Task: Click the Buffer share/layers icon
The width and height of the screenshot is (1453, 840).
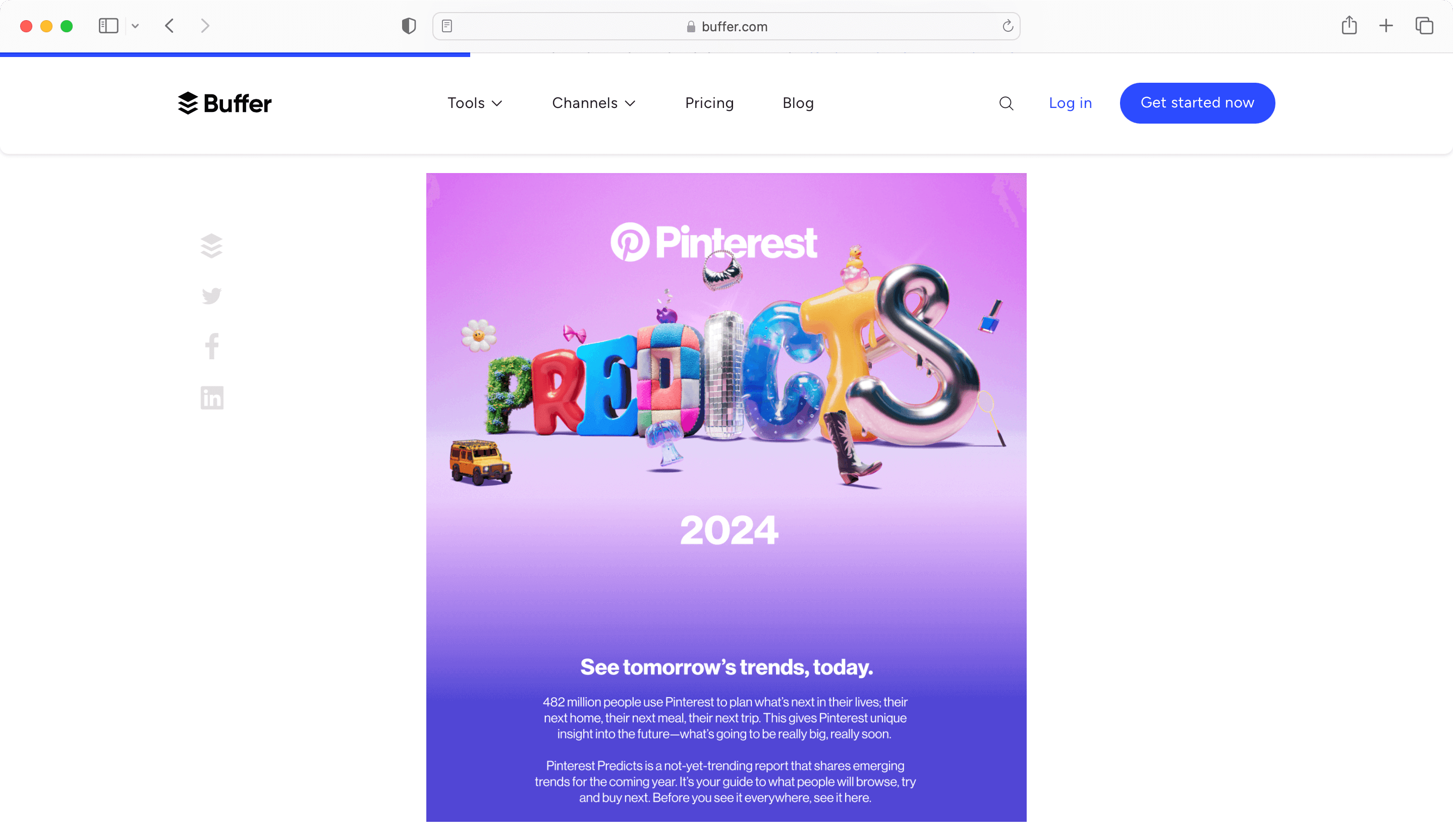Action: (x=211, y=245)
